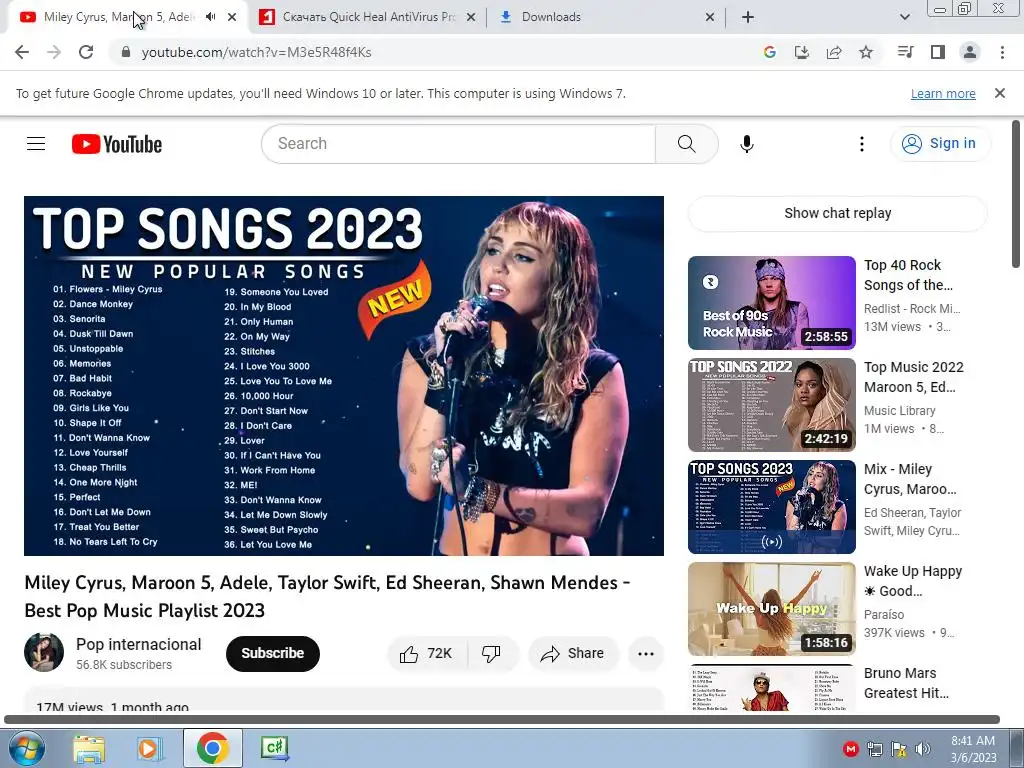Screen dimensions: 1024x768
Task: Close the Quick Heal AntiVirus tab
Action: coord(470,17)
